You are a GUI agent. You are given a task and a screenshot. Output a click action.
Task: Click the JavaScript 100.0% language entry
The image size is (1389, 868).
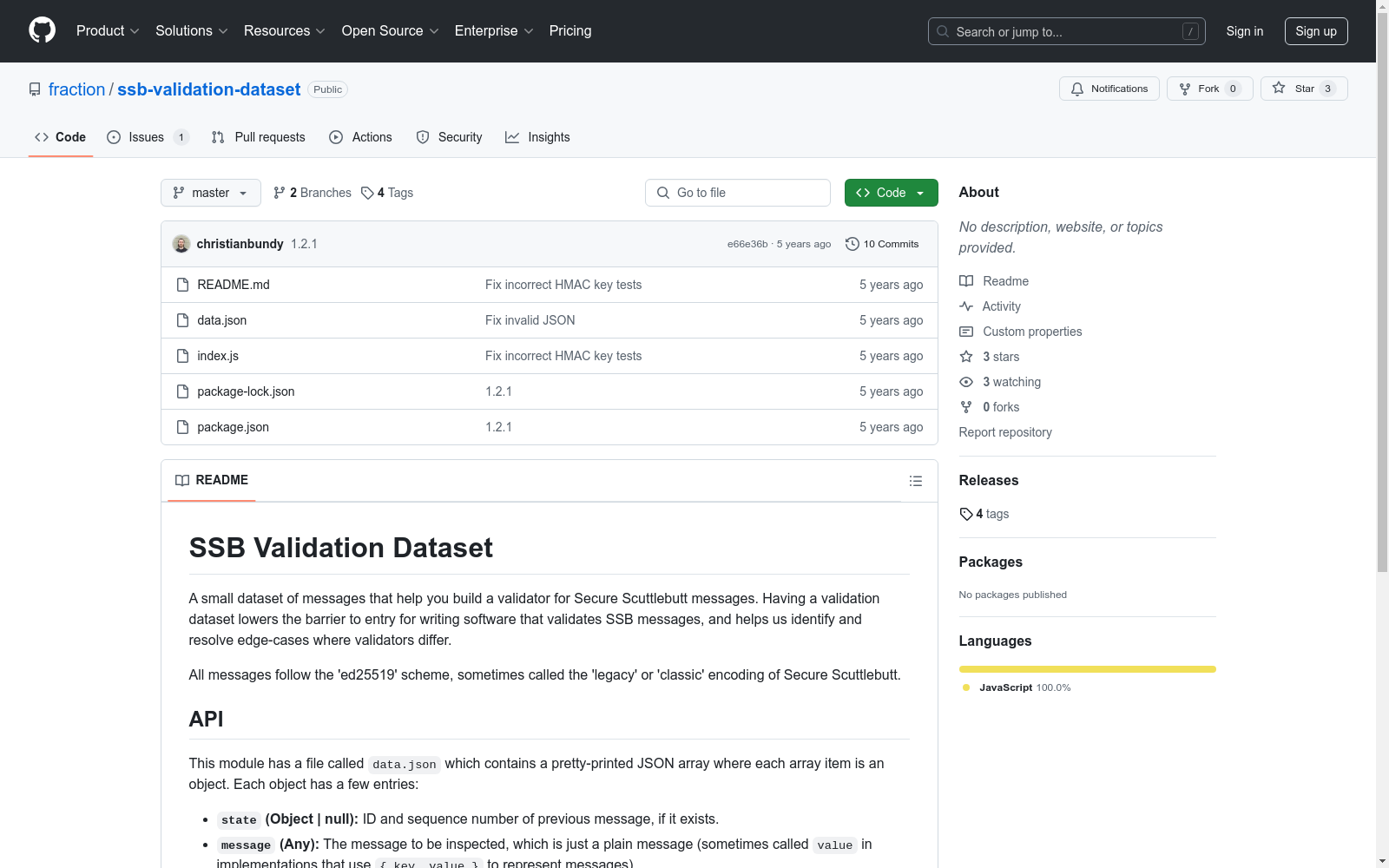point(1017,687)
